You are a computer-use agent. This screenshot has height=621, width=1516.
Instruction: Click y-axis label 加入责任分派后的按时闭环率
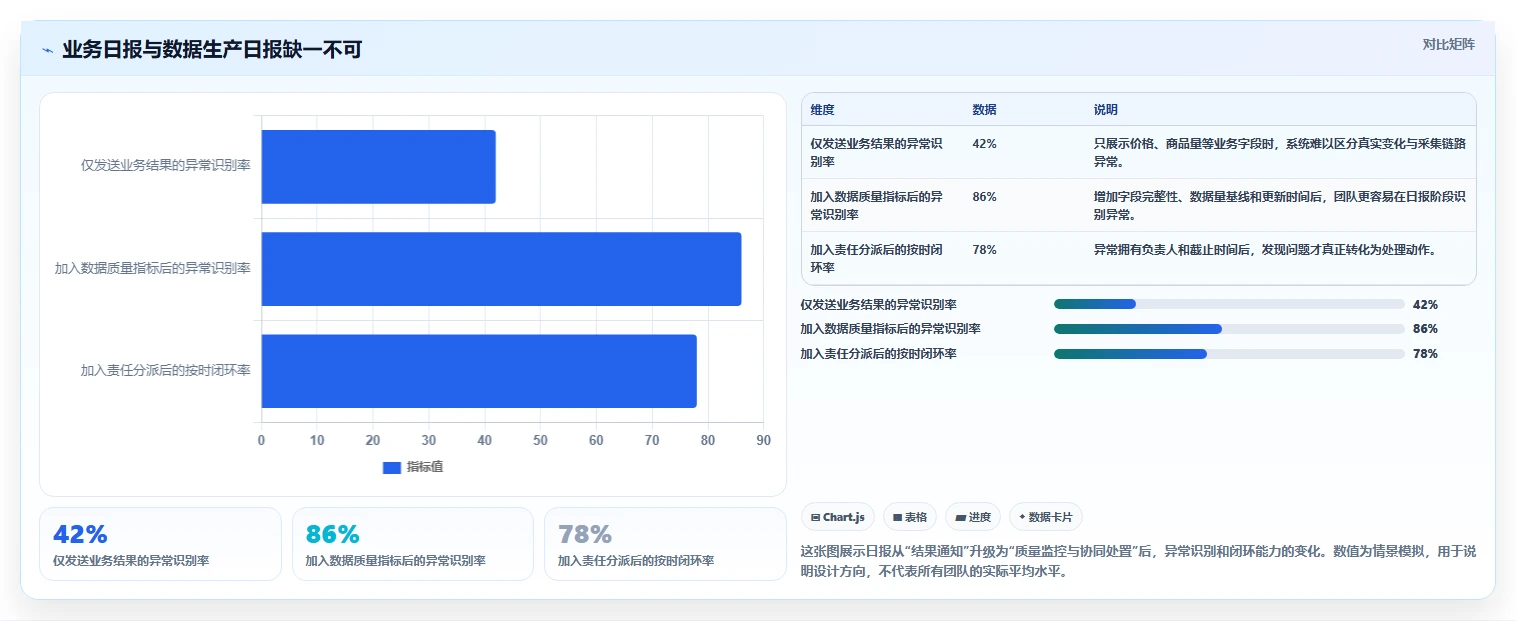click(166, 371)
